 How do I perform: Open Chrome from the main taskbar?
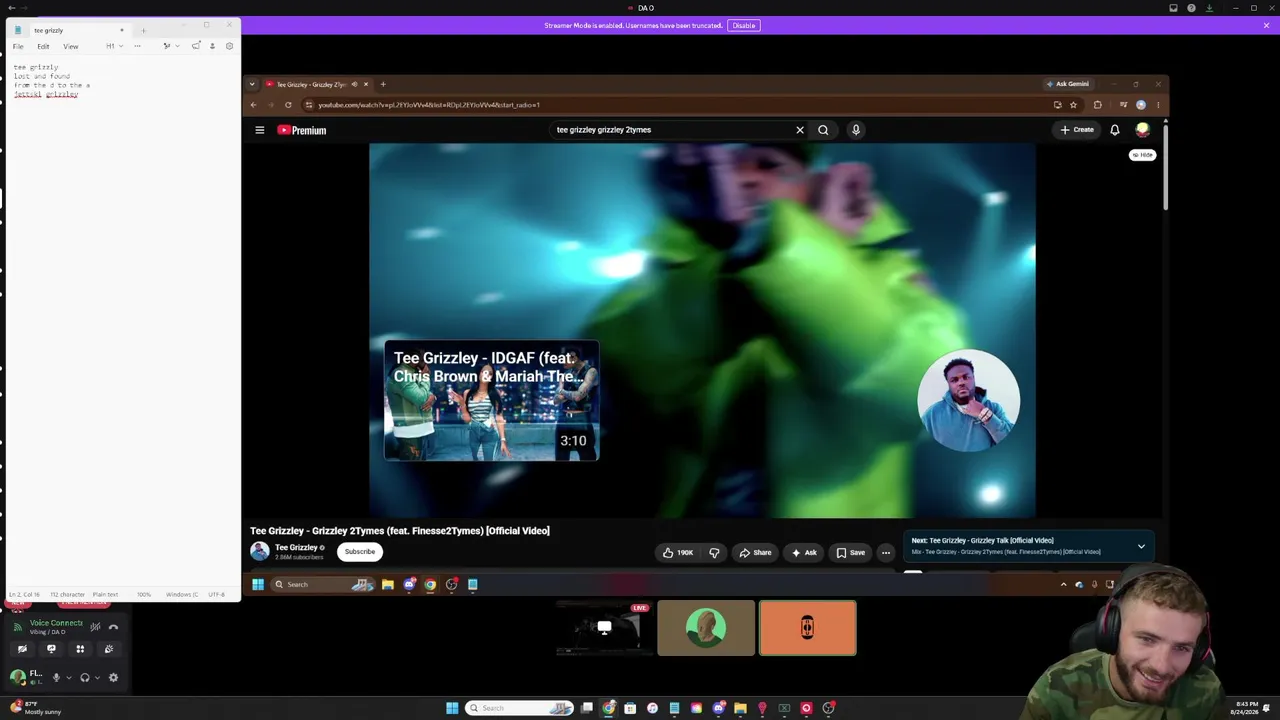click(608, 708)
